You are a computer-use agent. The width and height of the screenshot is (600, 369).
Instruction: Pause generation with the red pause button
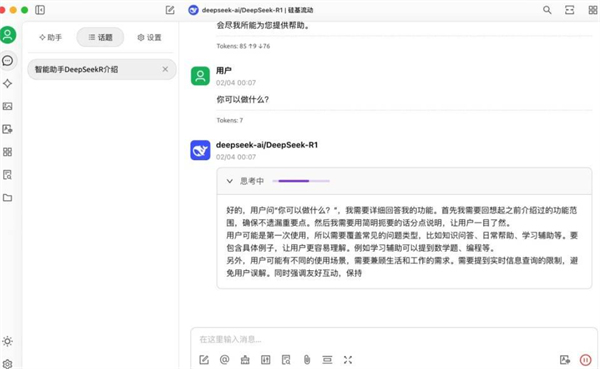(585, 360)
